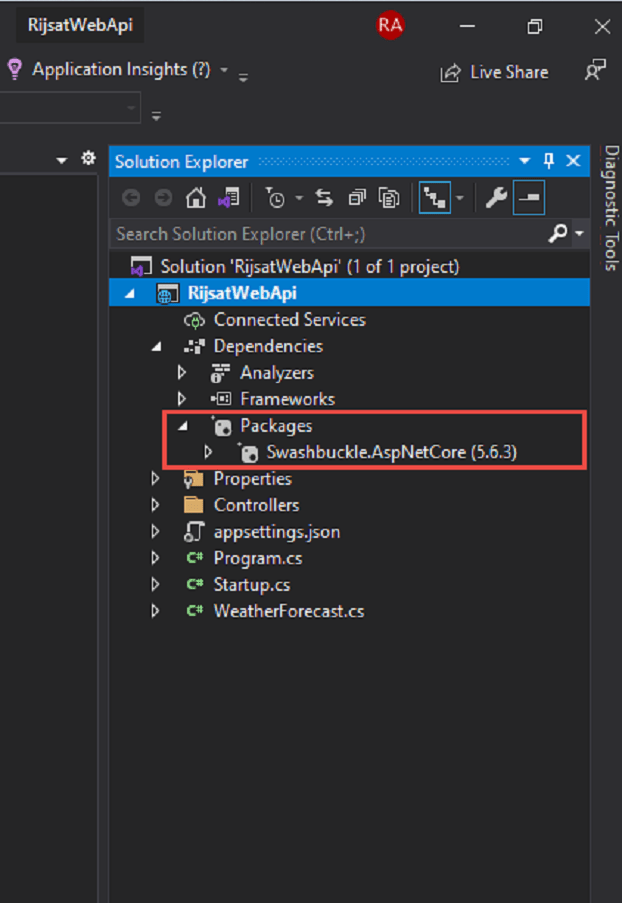This screenshot has height=903, width=622.
Task: Click the Live Share button
Action: pyautogui.click(x=495, y=72)
